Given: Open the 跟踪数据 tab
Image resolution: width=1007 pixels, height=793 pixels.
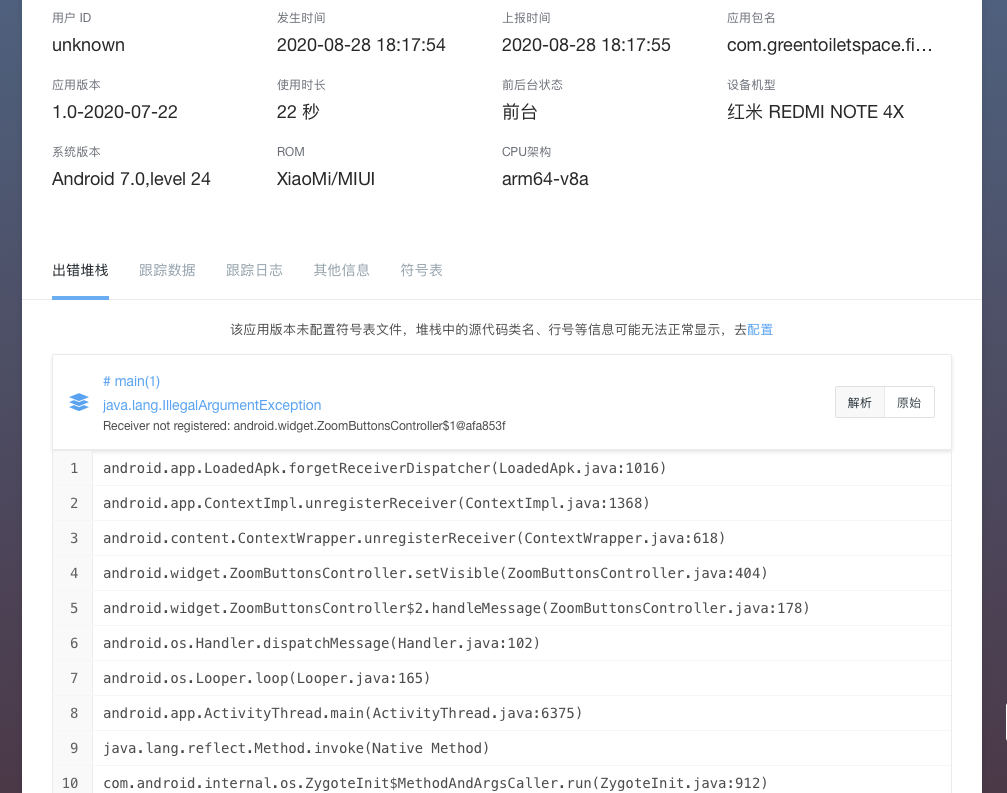Looking at the screenshot, I should click(167, 270).
